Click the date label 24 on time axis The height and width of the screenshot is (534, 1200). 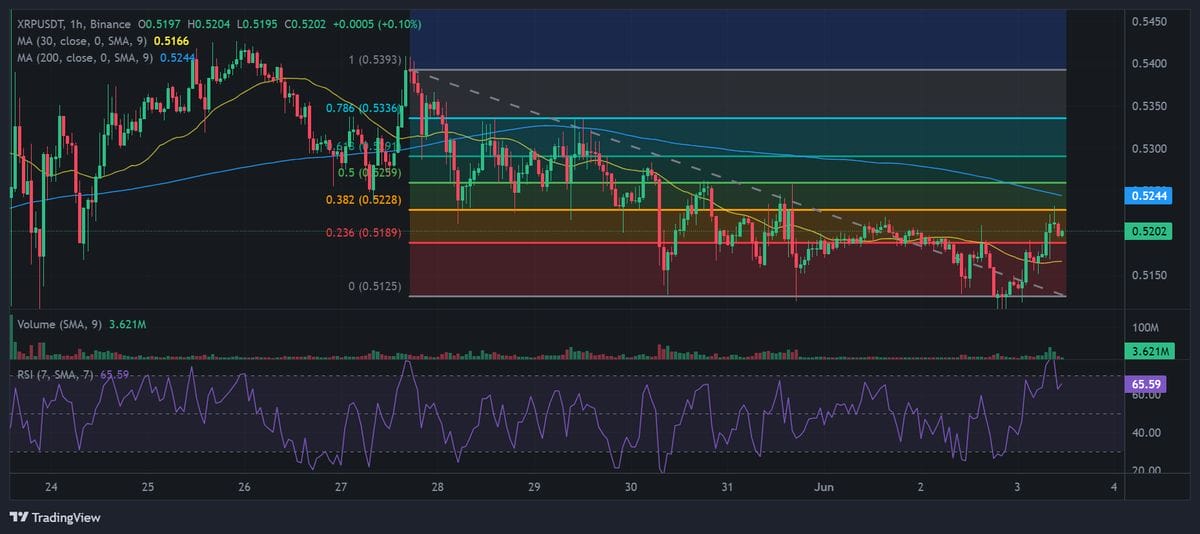click(51, 487)
